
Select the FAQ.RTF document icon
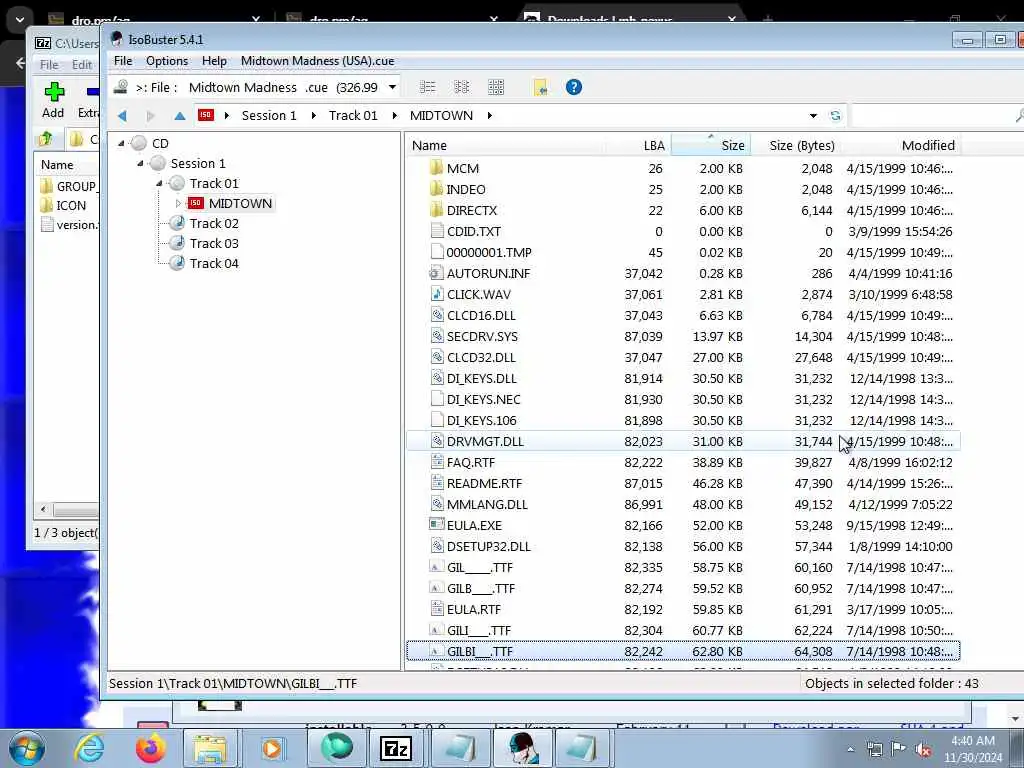tap(437, 462)
